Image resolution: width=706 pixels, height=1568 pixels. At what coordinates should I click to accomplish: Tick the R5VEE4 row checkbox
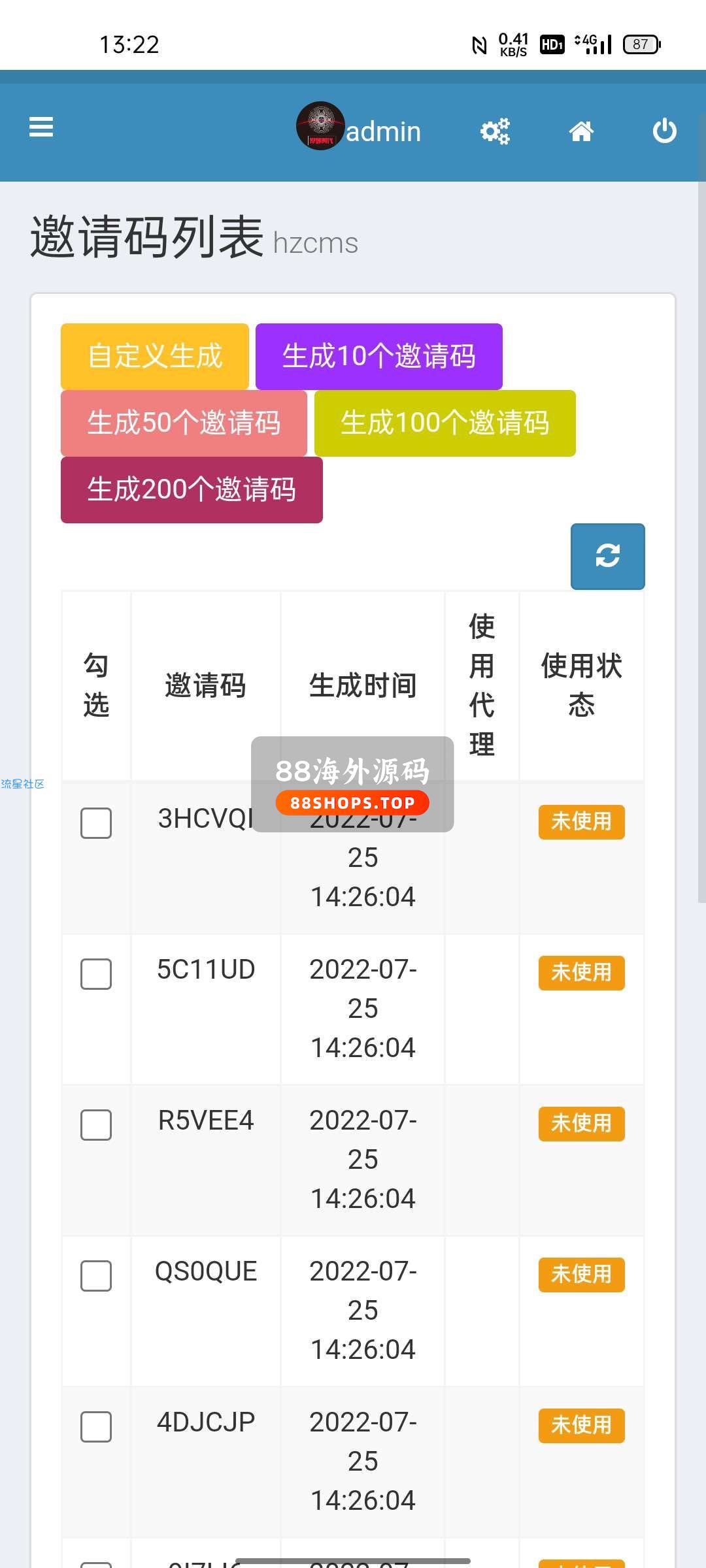click(96, 1125)
